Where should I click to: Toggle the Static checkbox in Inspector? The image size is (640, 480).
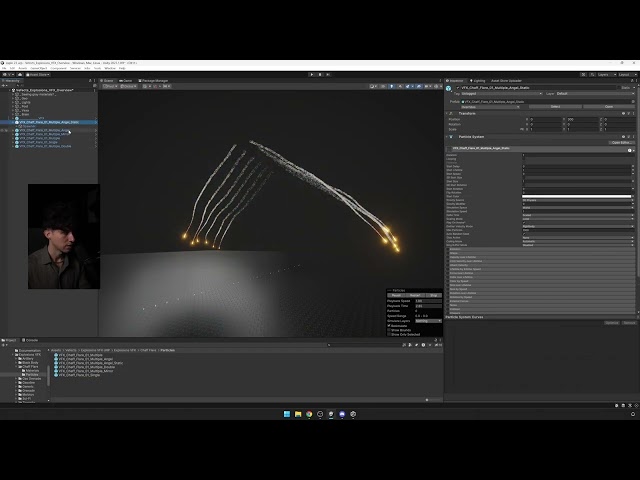(x=619, y=88)
